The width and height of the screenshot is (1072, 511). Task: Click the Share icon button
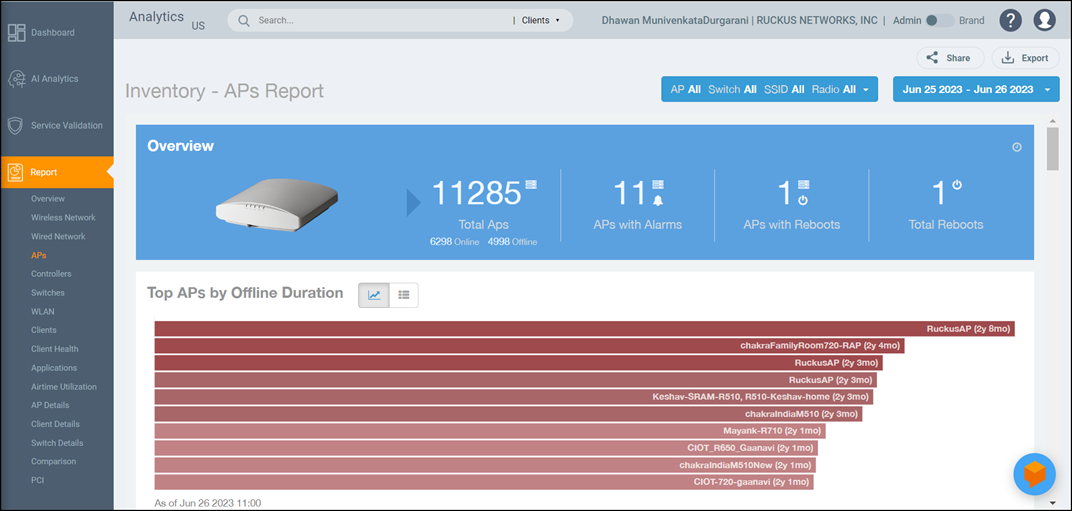tap(950, 58)
